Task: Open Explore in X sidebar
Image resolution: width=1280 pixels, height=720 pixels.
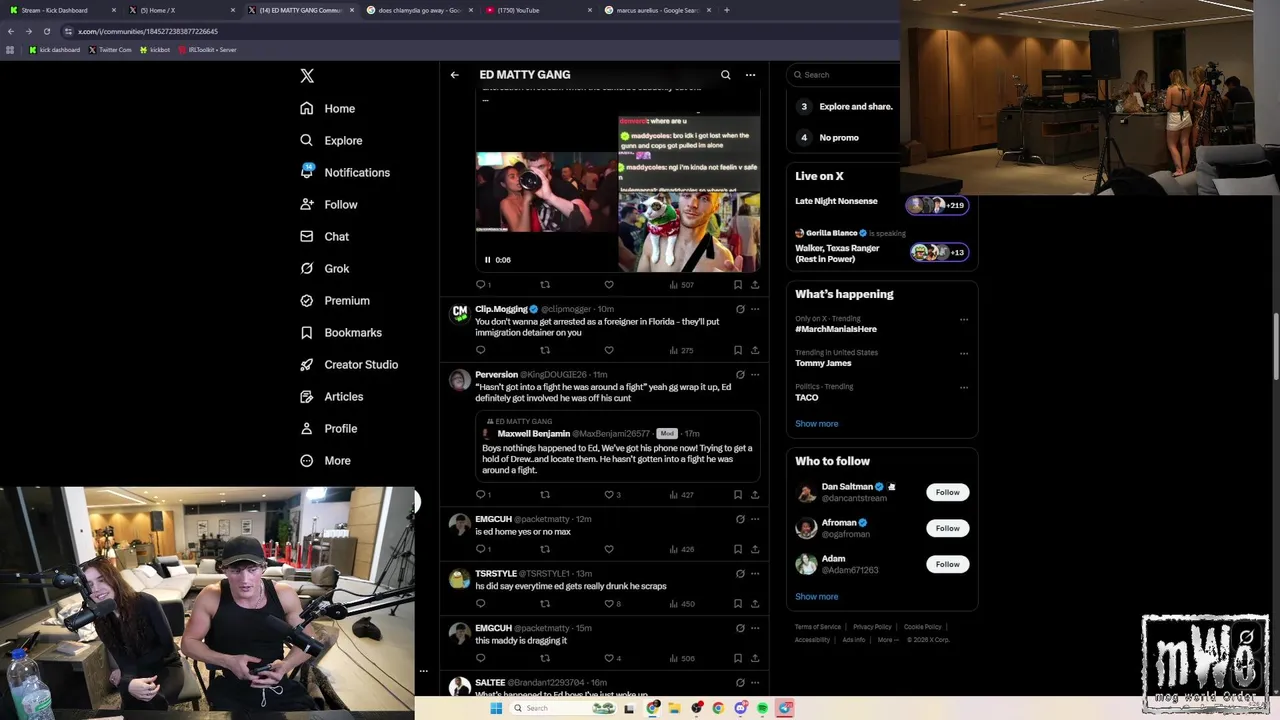Action: click(331, 140)
